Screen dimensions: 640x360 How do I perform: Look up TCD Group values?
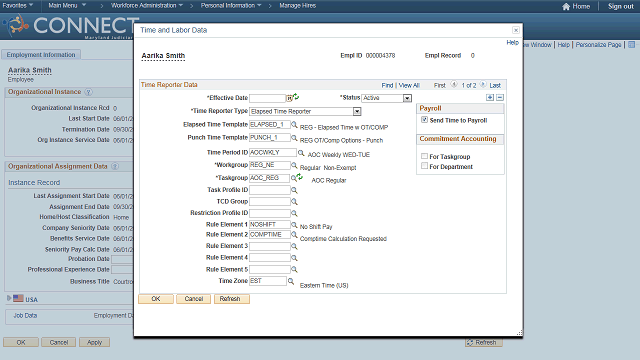pos(294,202)
